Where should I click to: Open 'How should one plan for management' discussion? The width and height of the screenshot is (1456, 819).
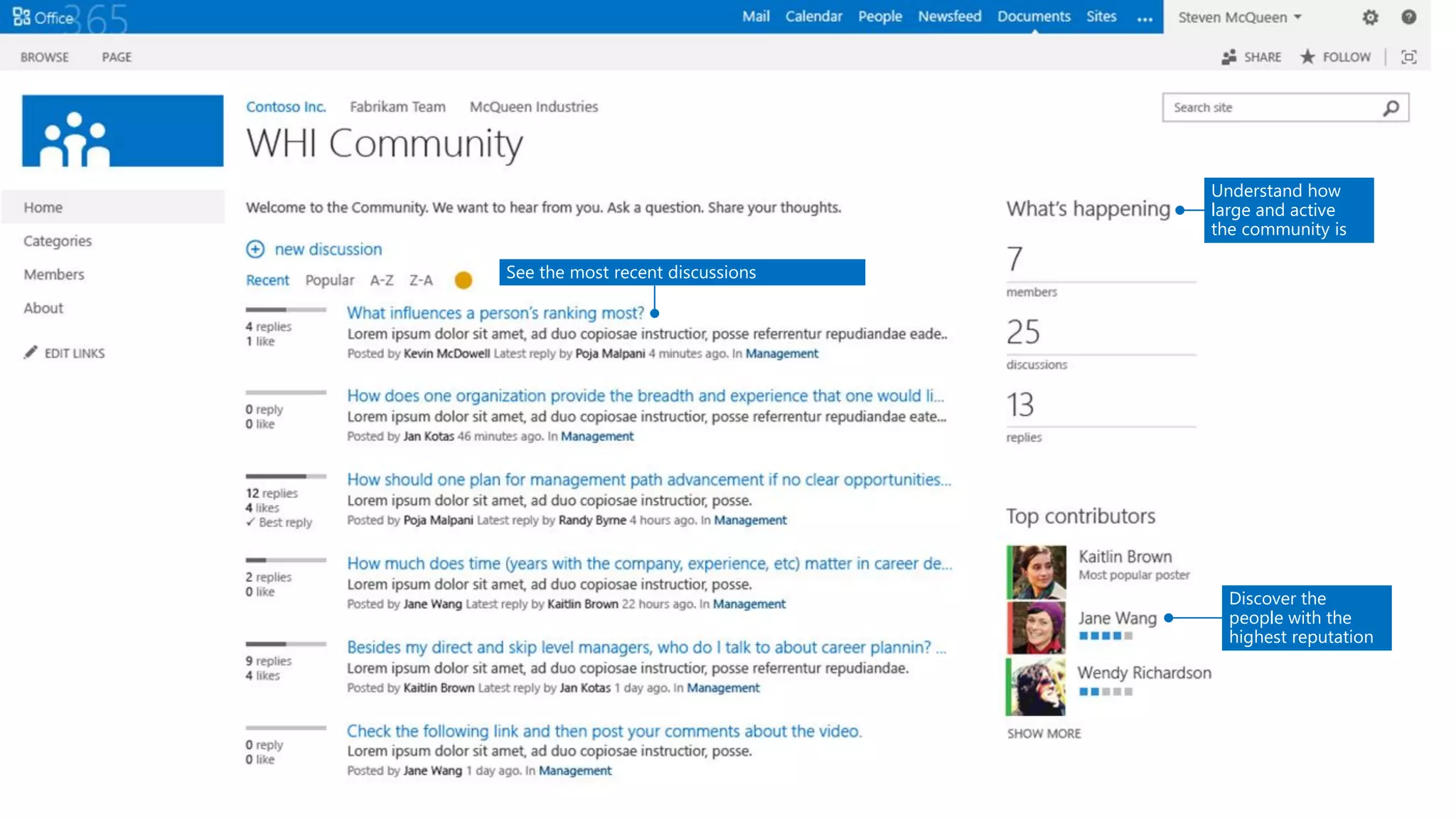(x=649, y=479)
